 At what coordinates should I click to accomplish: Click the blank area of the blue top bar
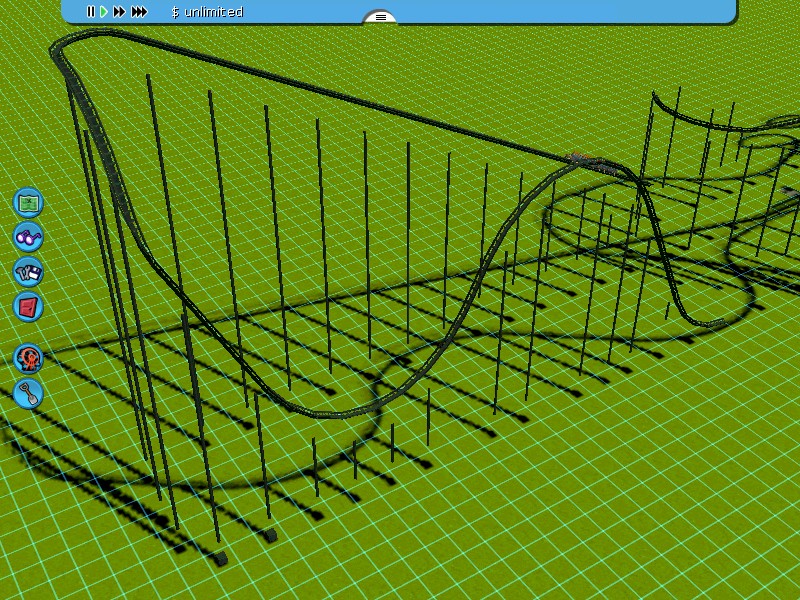pyautogui.click(x=550, y=11)
